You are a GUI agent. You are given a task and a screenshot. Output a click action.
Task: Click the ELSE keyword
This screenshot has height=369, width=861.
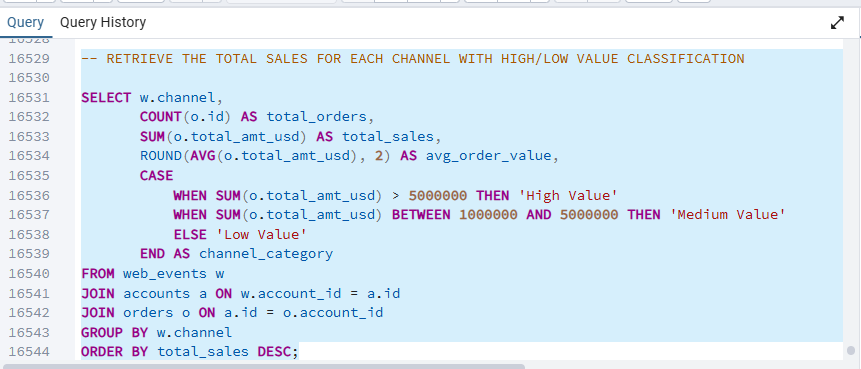pos(190,234)
